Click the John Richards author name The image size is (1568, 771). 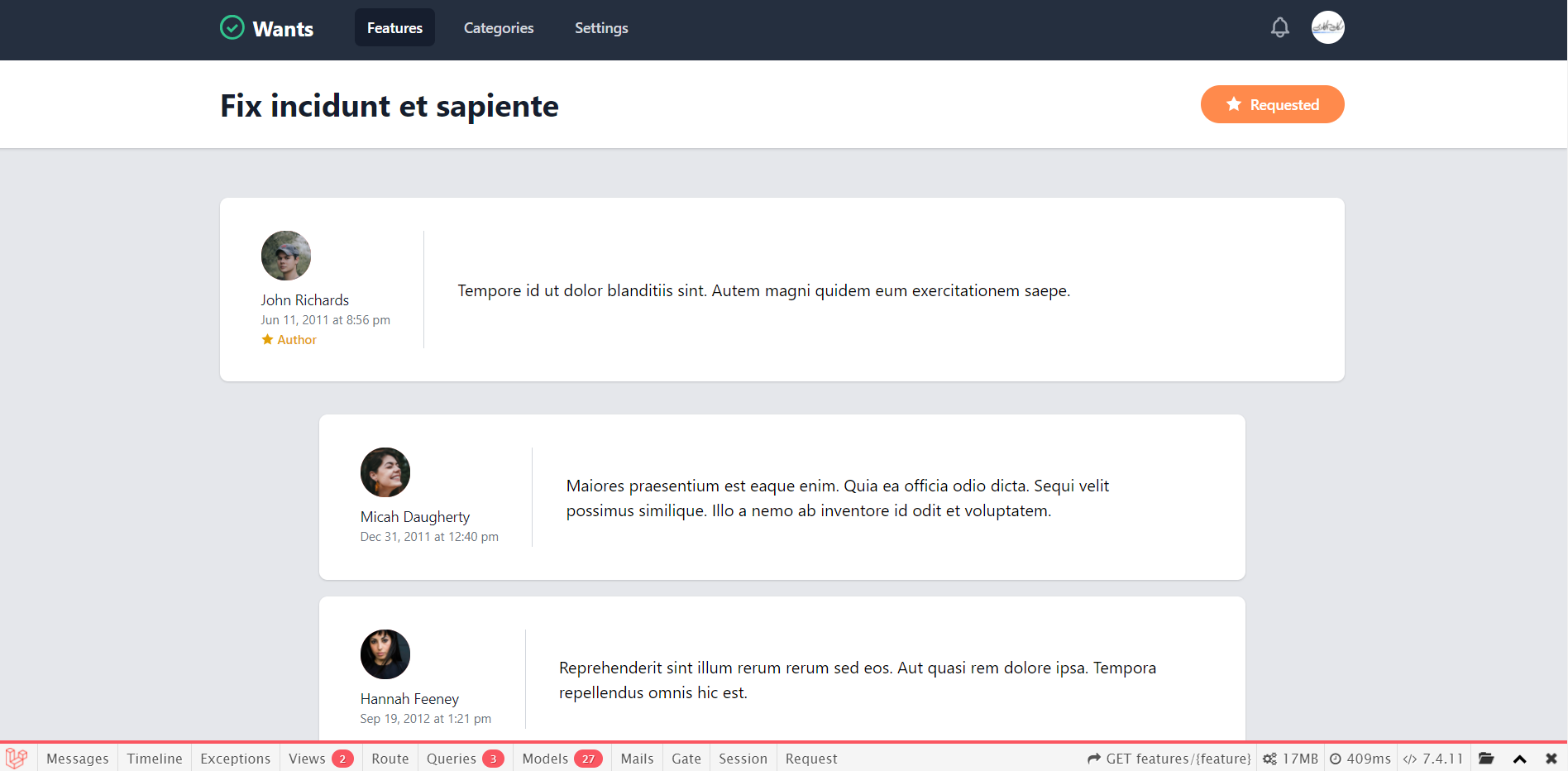tap(304, 300)
